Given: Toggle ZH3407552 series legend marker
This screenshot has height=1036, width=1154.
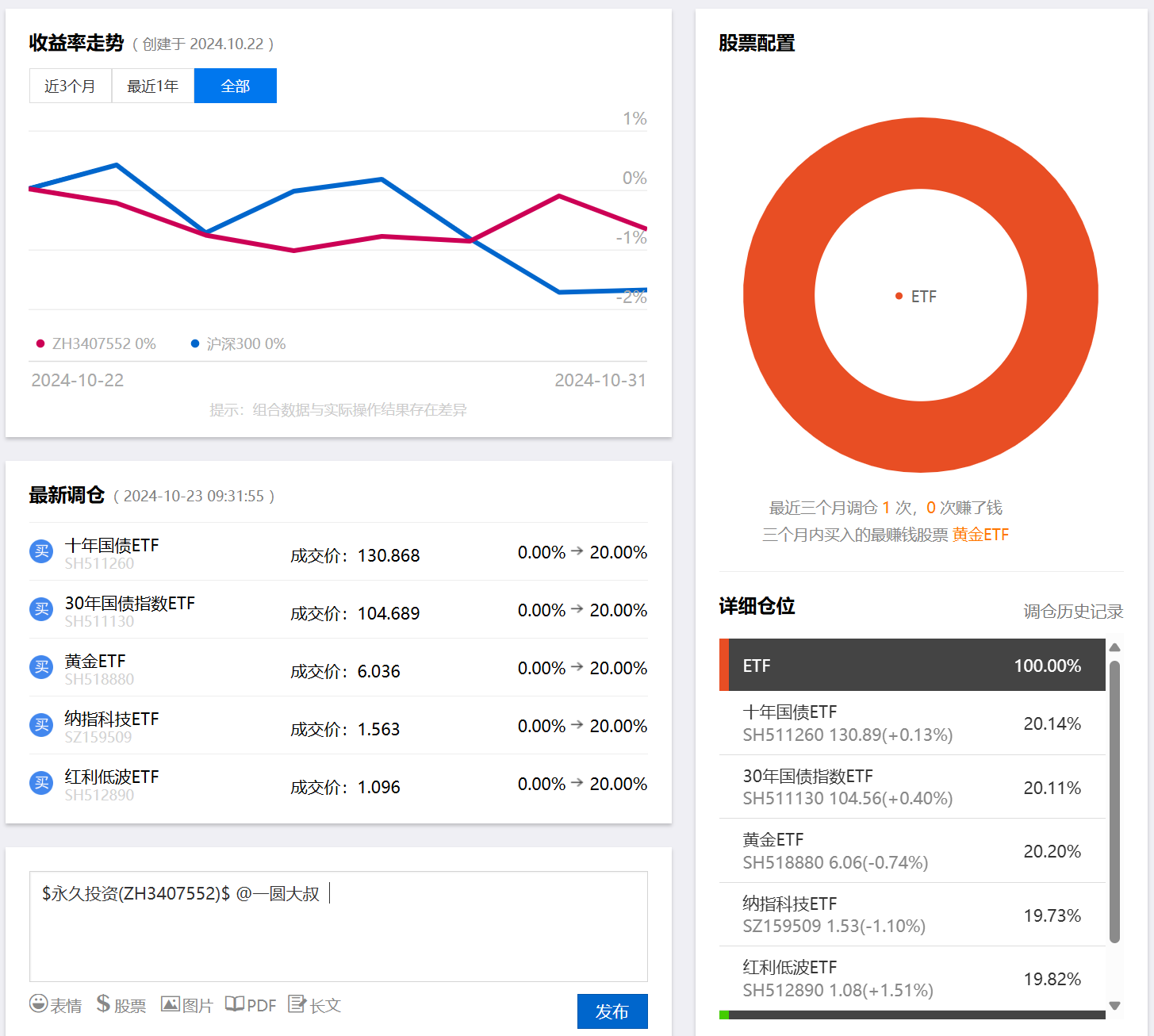Looking at the screenshot, I should pos(40,343).
